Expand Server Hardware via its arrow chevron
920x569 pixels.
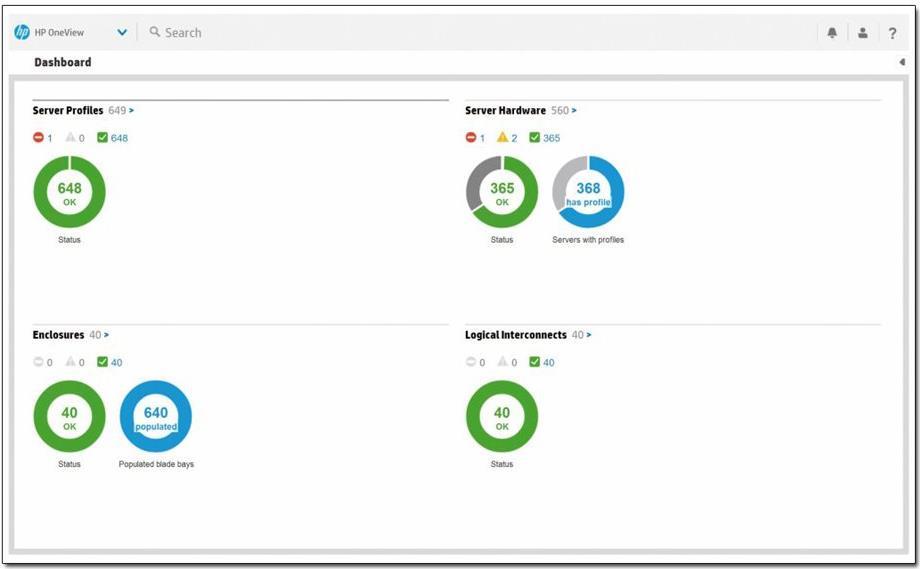coord(574,111)
